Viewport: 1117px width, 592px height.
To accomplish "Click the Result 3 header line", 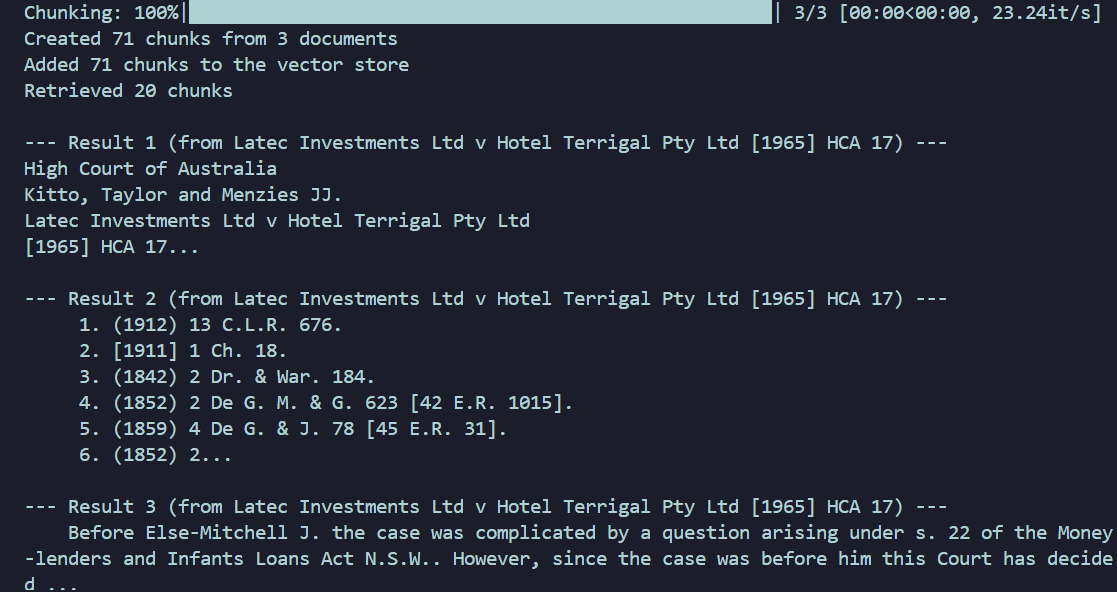I will [x=485, y=507].
